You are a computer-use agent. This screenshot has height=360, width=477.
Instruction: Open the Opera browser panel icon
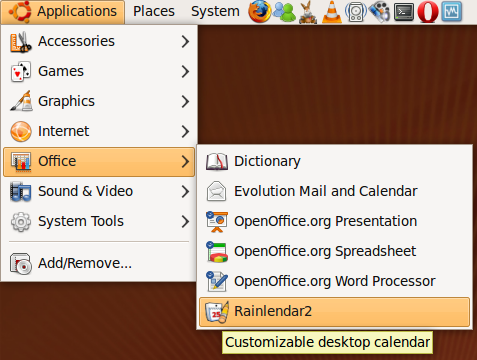point(428,12)
